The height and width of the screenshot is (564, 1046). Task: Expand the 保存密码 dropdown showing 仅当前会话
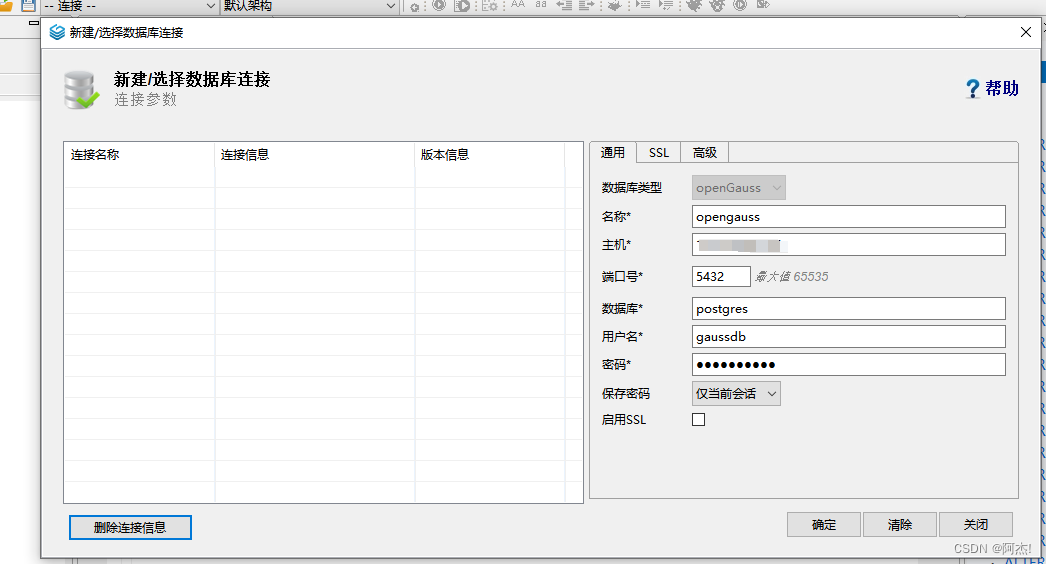[x=736, y=394]
